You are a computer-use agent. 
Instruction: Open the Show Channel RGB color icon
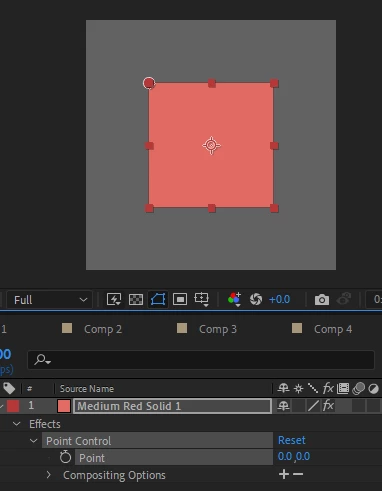point(234,299)
